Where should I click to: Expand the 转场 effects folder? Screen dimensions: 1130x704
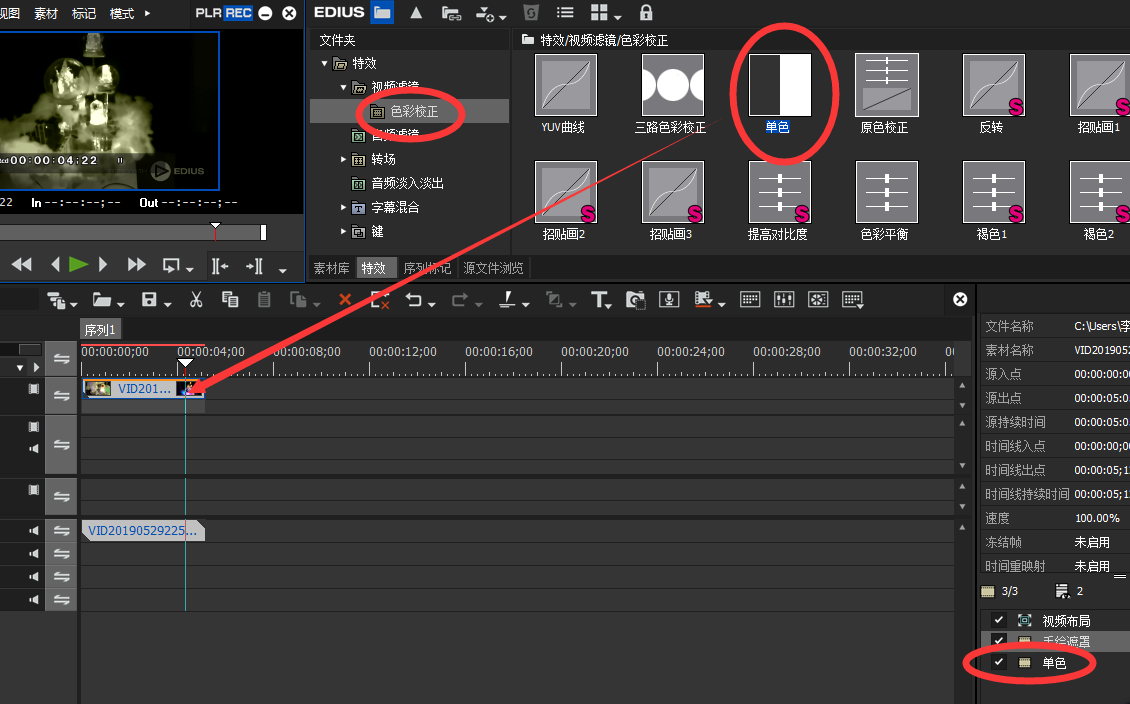pyautogui.click(x=343, y=158)
